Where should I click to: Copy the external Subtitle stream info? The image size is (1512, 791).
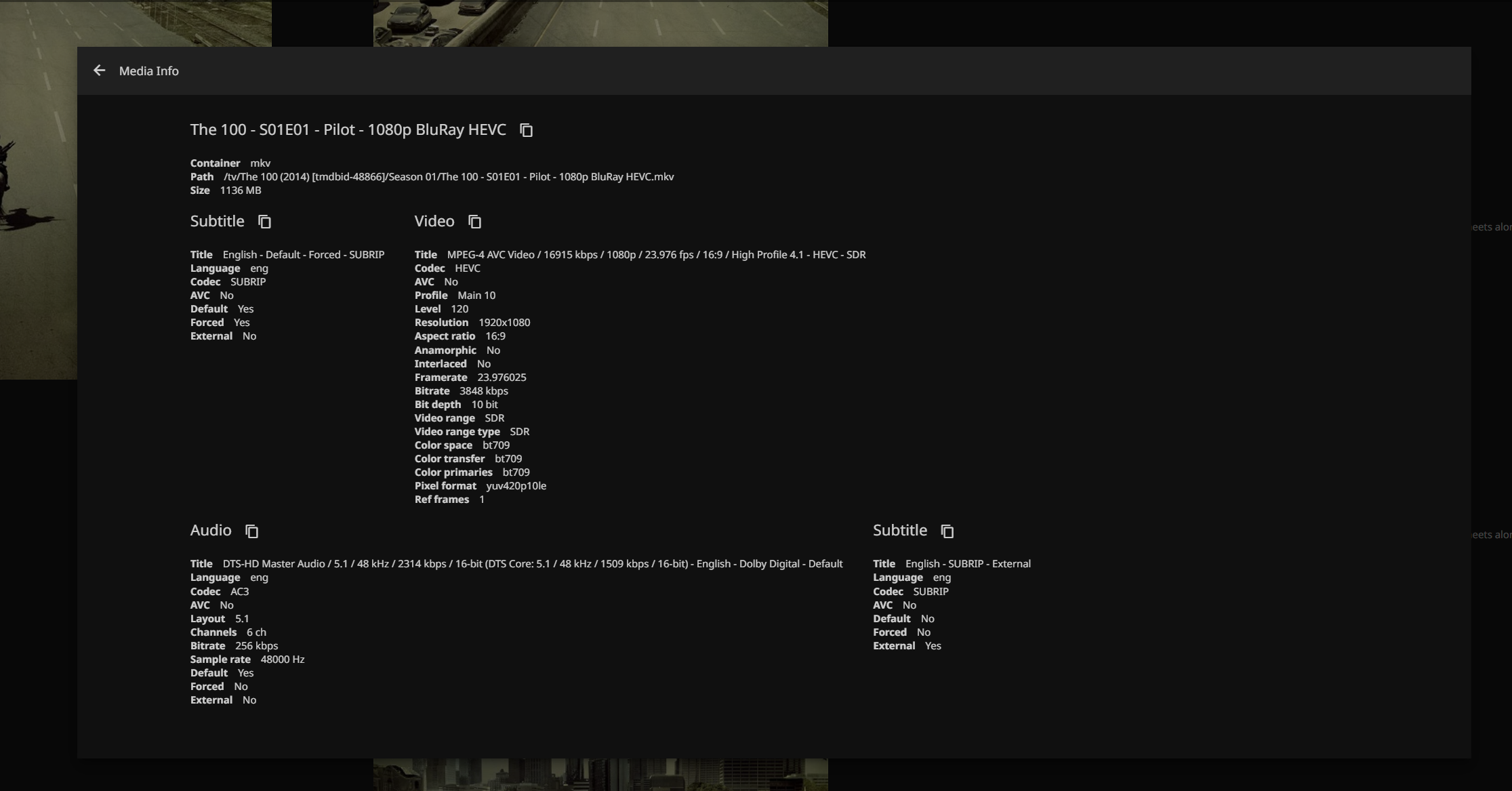click(947, 531)
